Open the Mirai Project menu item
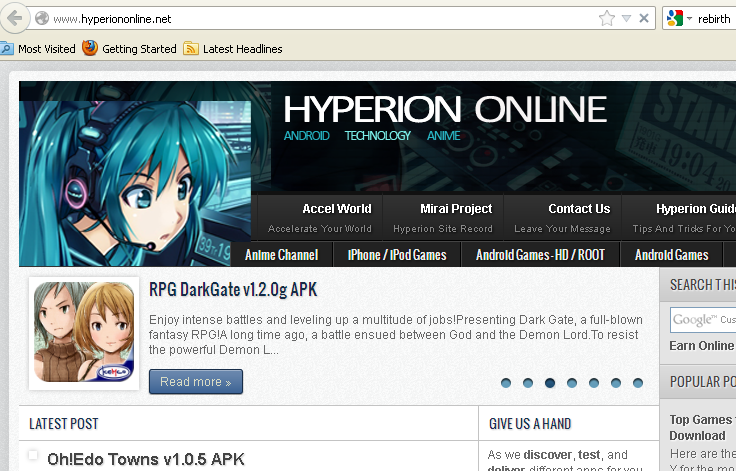 tap(443, 217)
